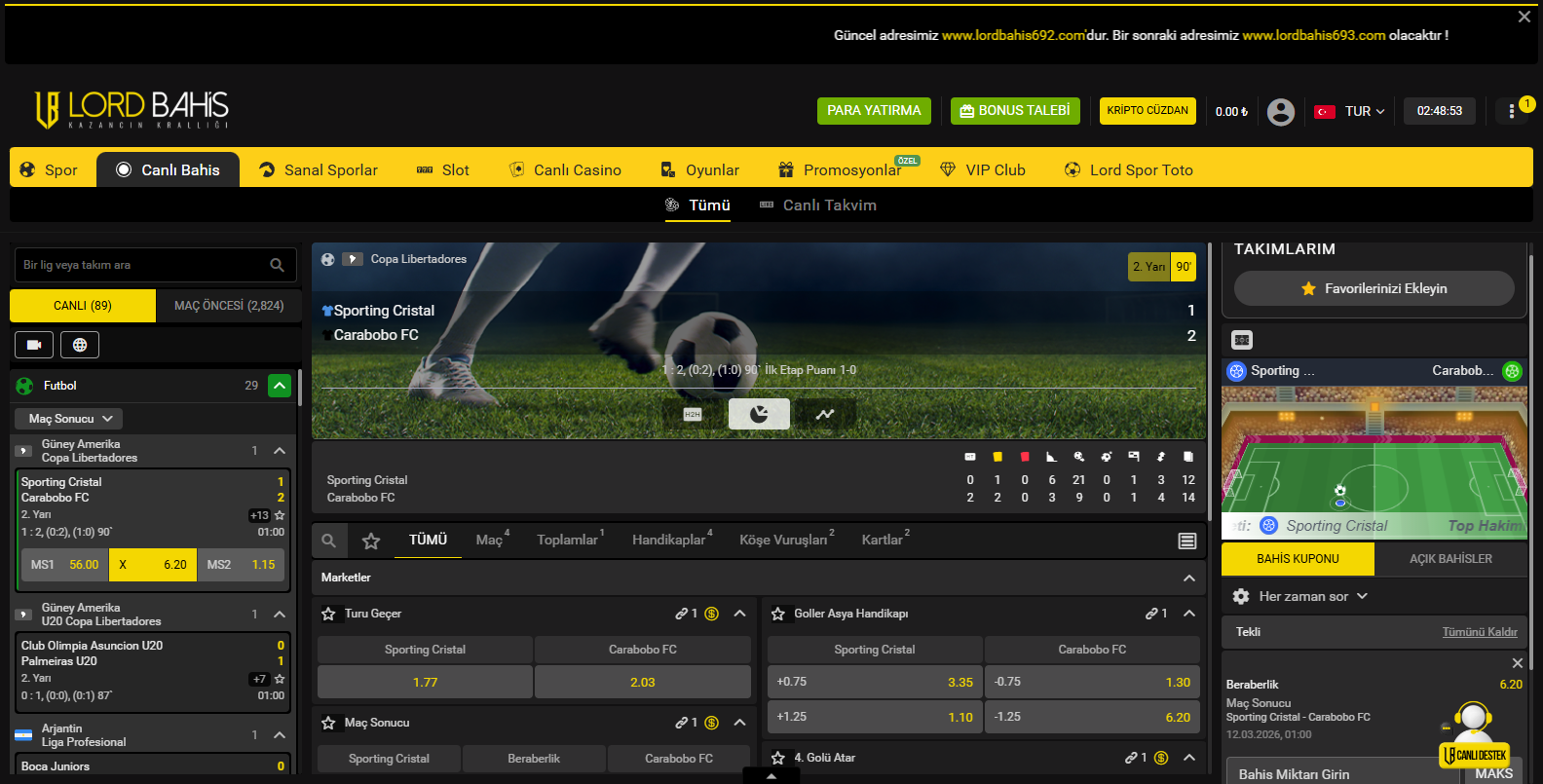Collapse the Marketler section

tap(1188, 578)
